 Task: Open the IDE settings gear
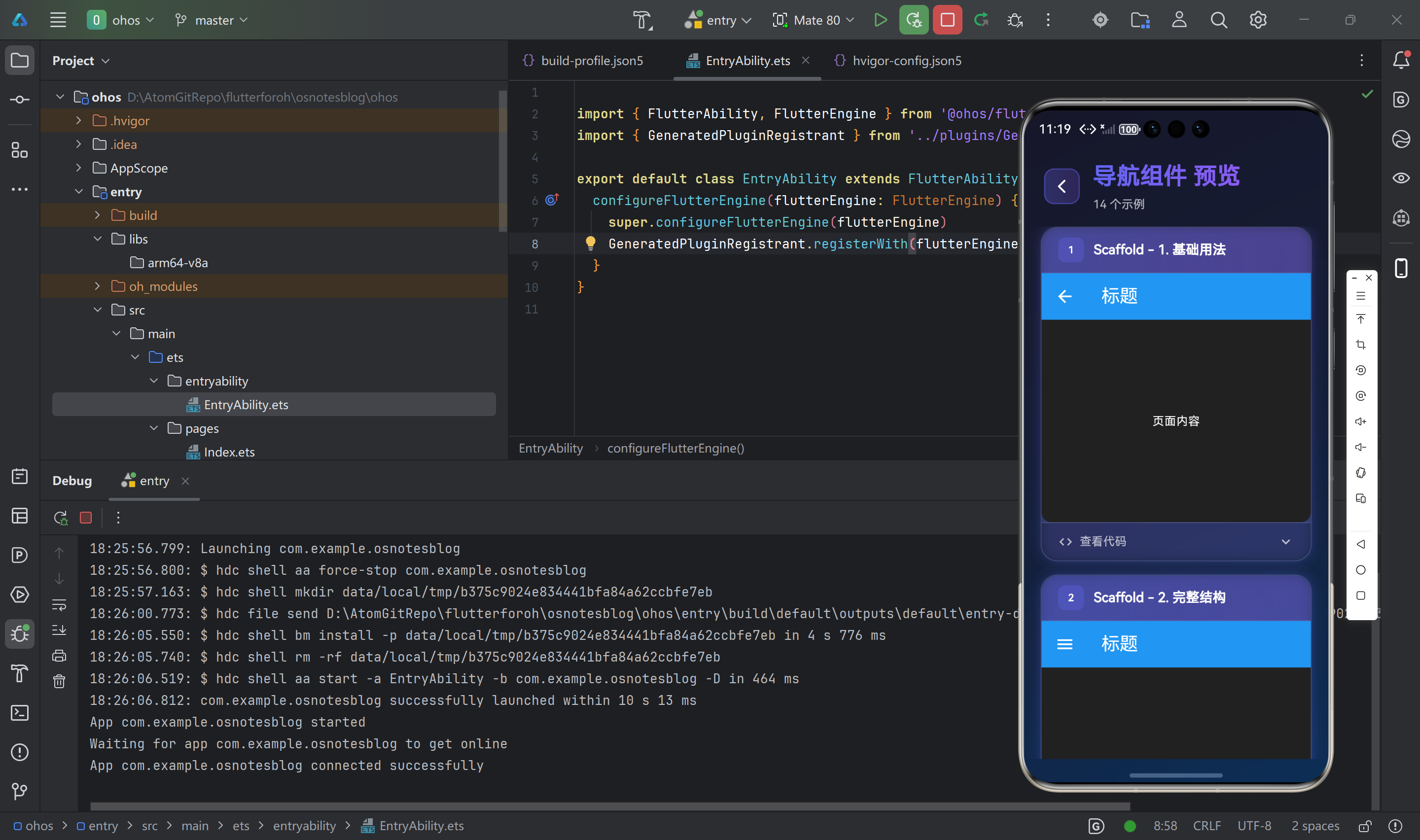[1258, 20]
